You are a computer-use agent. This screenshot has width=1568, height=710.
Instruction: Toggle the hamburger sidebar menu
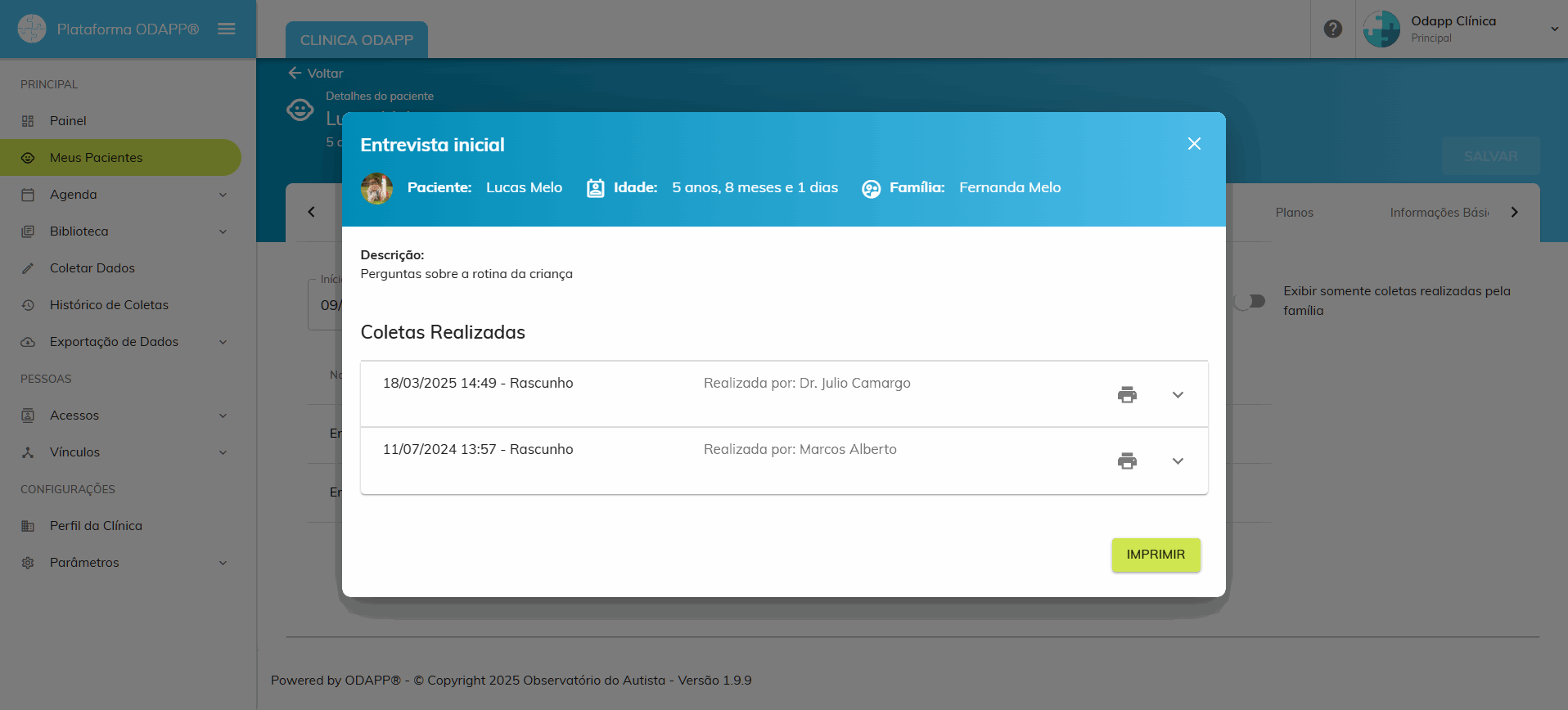pos(227,29)
